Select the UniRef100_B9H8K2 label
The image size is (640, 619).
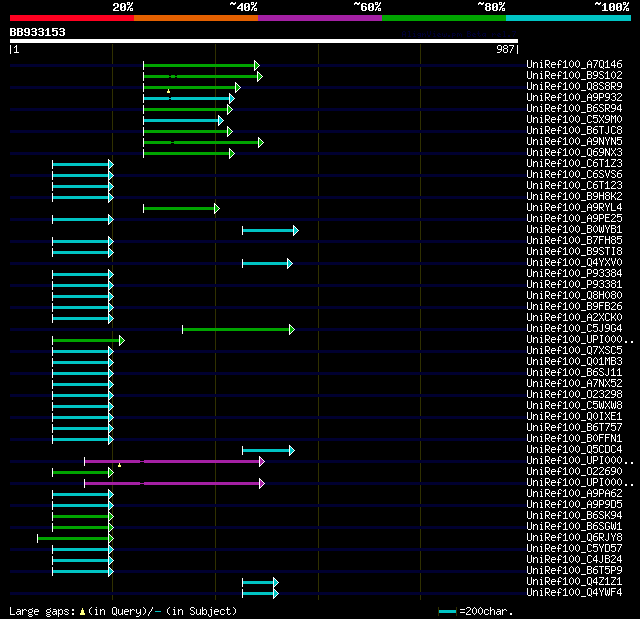[x=574, y=197]
